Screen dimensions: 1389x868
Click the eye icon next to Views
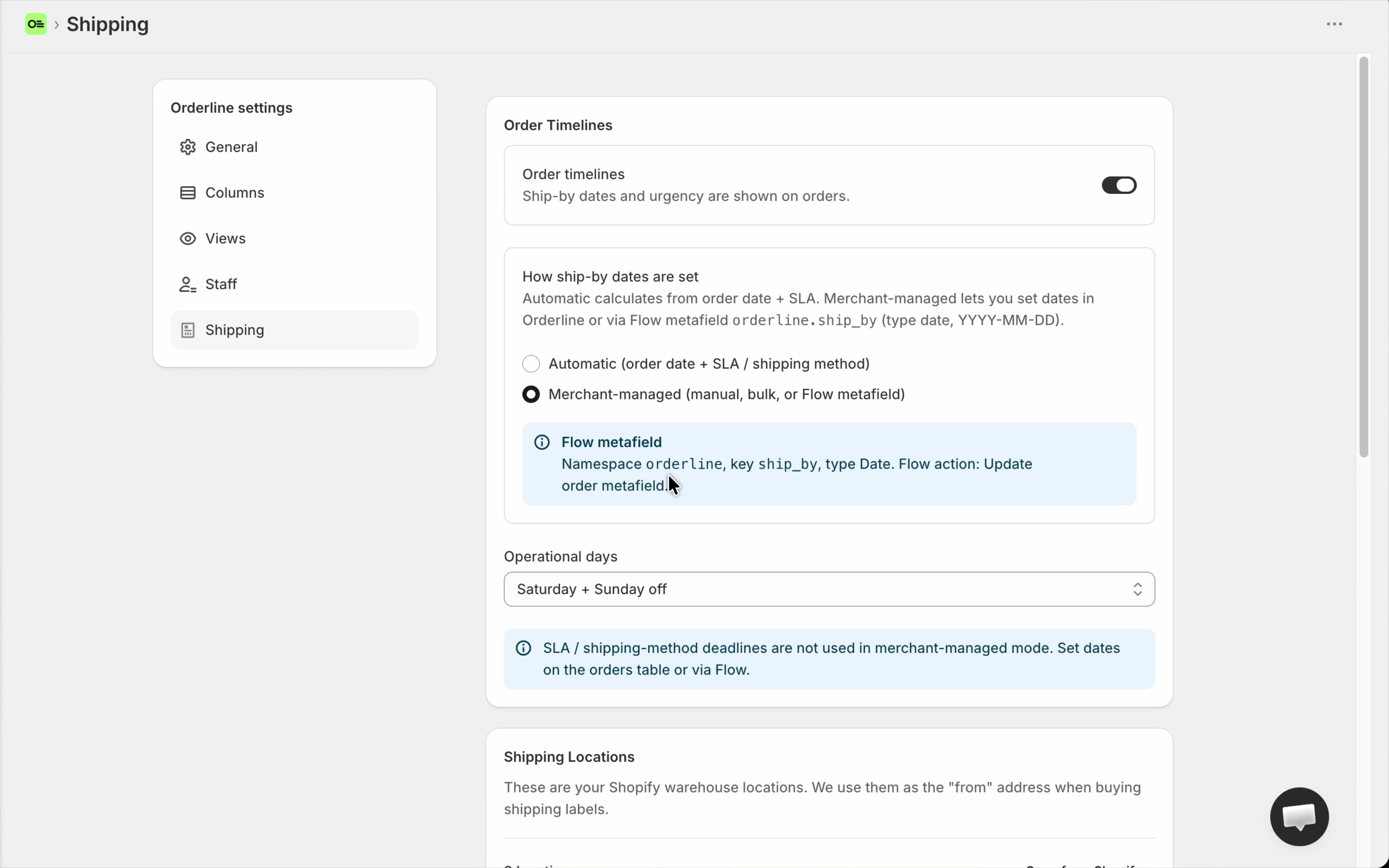click(x=188, y=238)
